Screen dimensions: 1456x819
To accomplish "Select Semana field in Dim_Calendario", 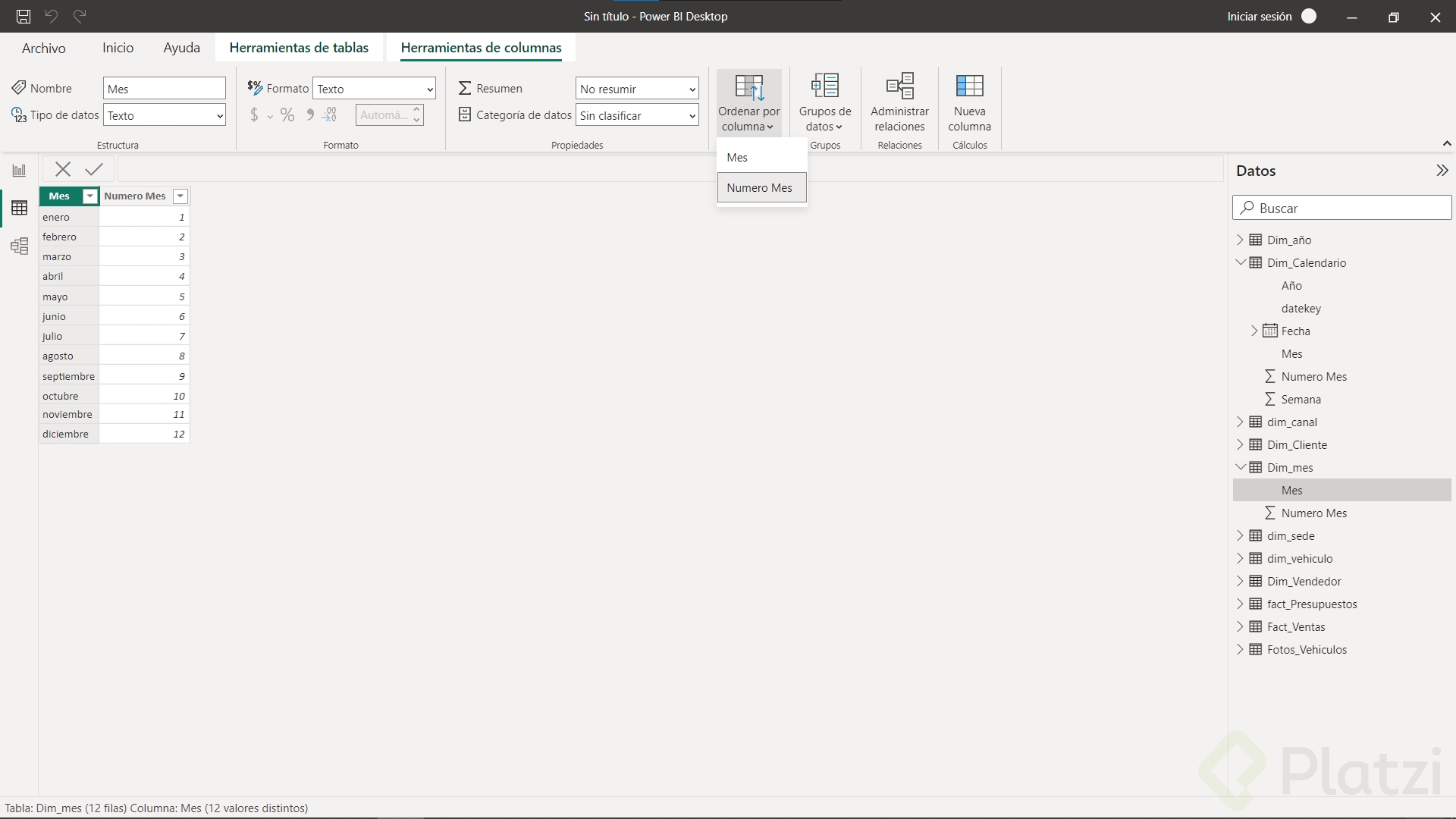I will [x=1301, y=400].
